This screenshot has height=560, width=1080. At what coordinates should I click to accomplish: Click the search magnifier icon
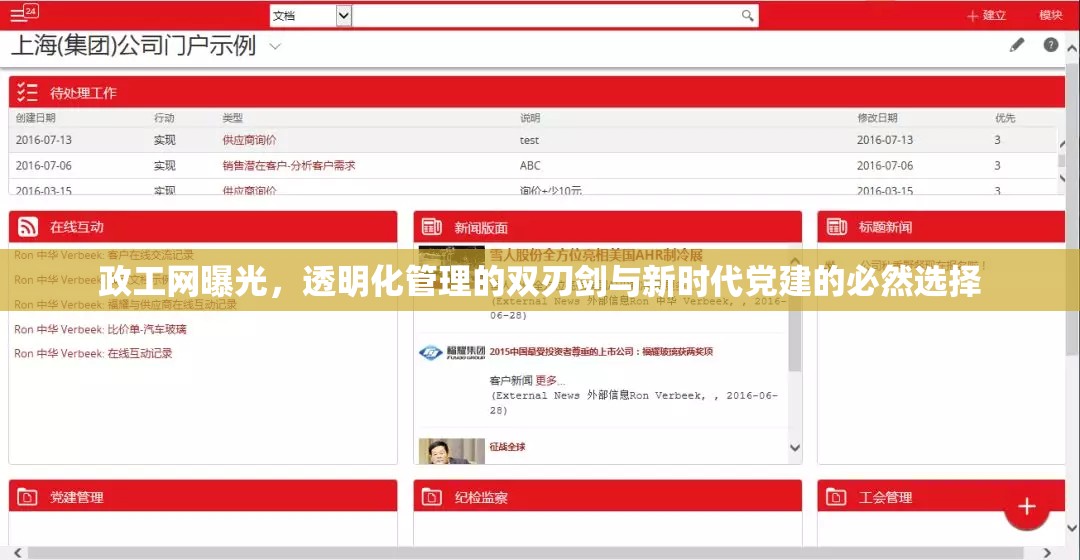pos(747,15)
